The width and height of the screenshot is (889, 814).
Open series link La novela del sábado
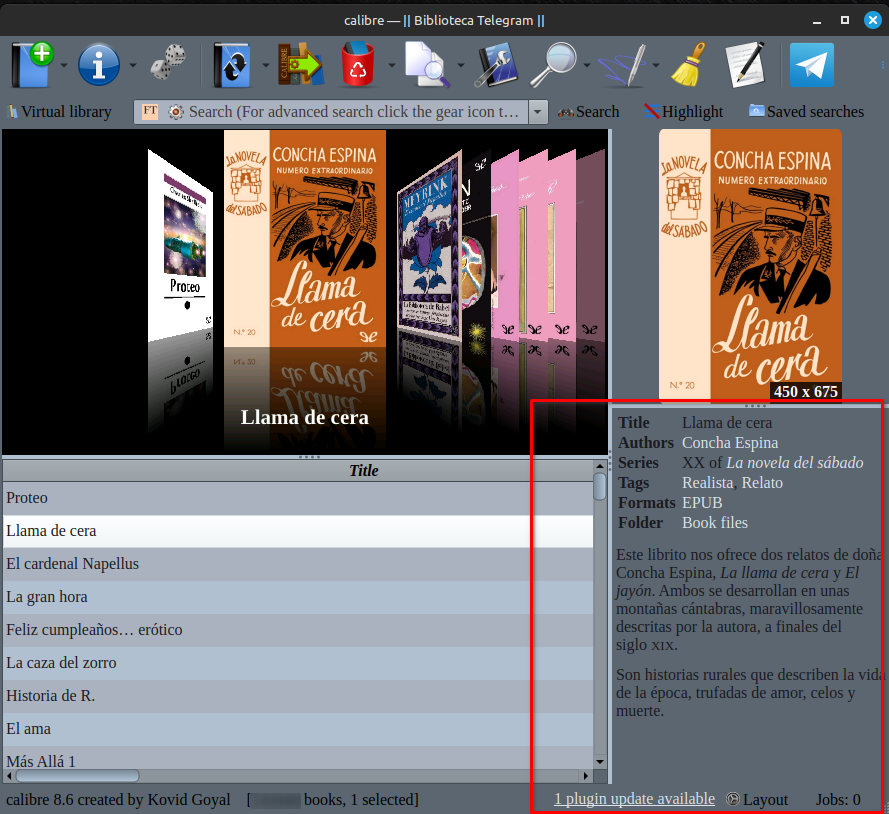coord(794,463)
